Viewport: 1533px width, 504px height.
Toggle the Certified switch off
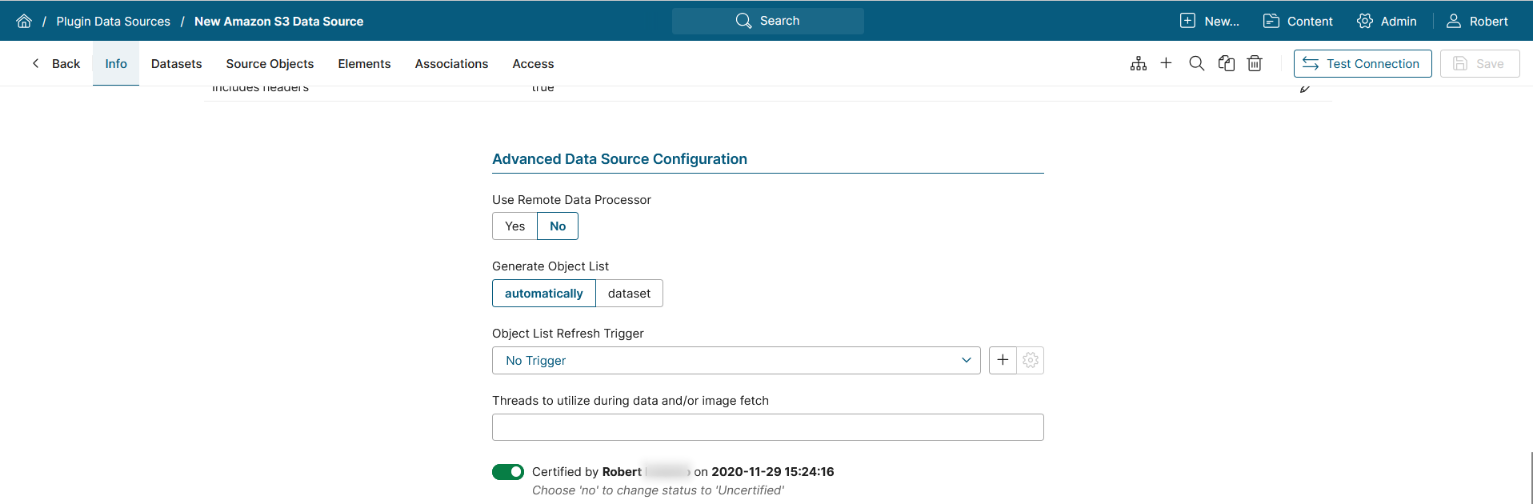[x=508, y=472]
